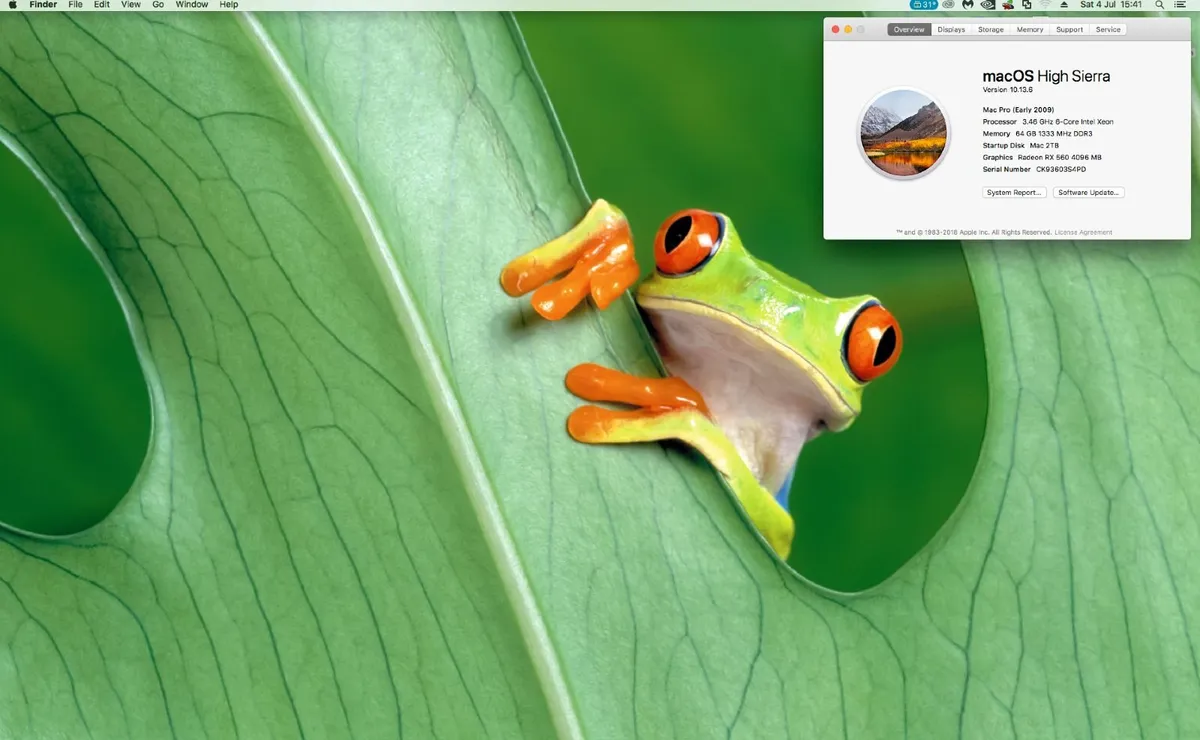1200x740 pixels.
Task: Open the Help menu
Action: 229,5
